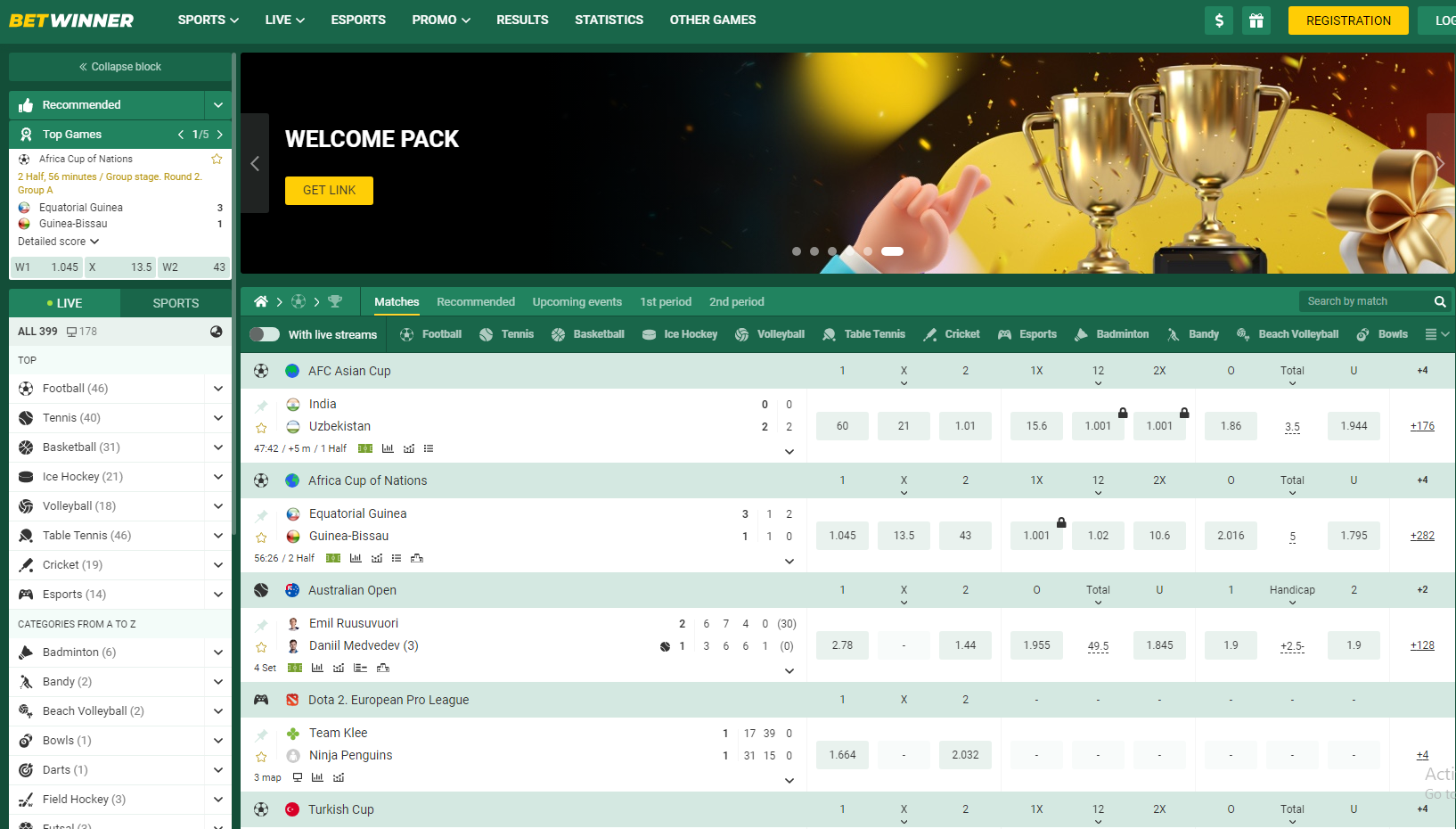
Task: Expand Tennis (40) in sidebar
Action: coord(218,418)
